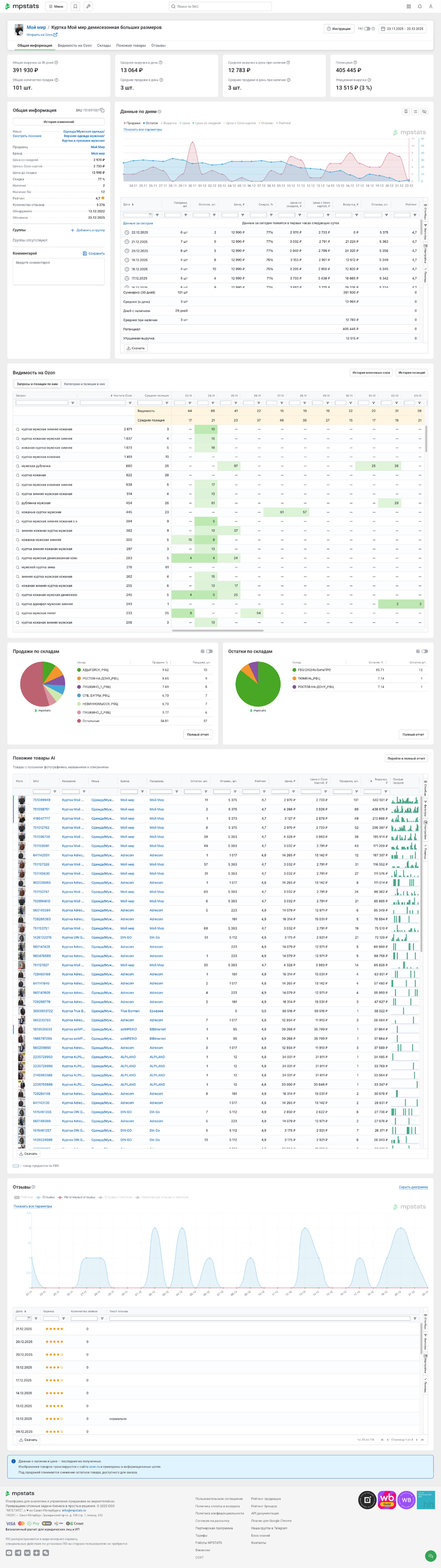The image size is (441, 1568).
Task: Copy the SKU number with copy icon
Action: click(102, 111)
